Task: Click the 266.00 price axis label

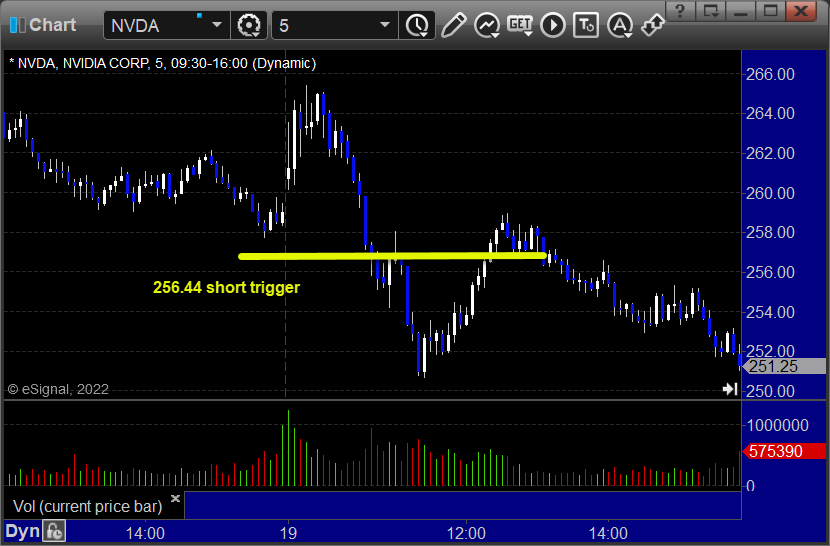Action: [770, 74]
